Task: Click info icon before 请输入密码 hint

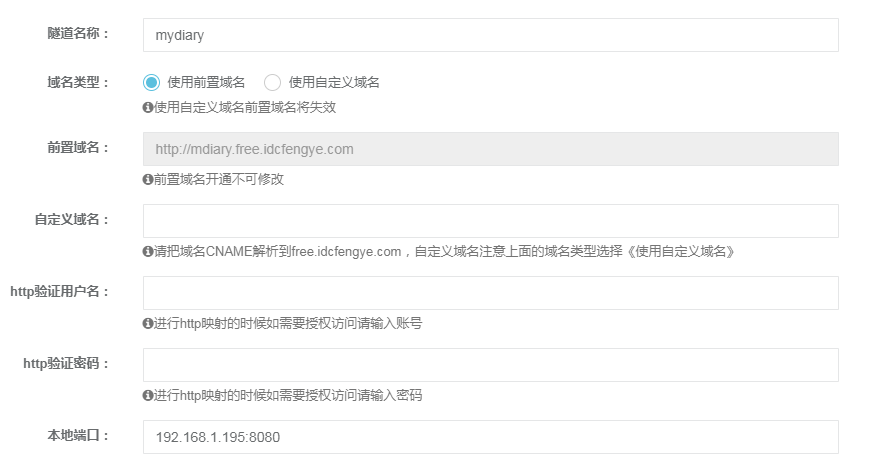Action: [148, 396]
